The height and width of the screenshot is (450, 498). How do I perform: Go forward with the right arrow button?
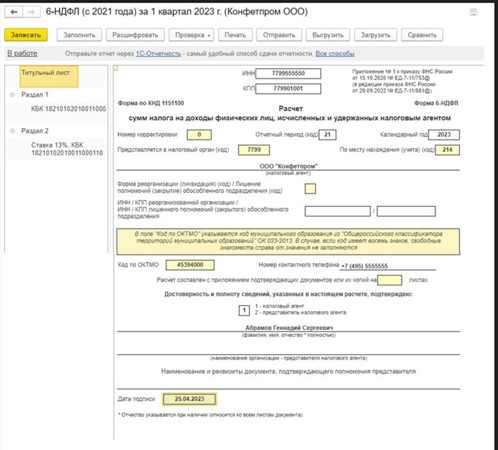tap(31, 12)
